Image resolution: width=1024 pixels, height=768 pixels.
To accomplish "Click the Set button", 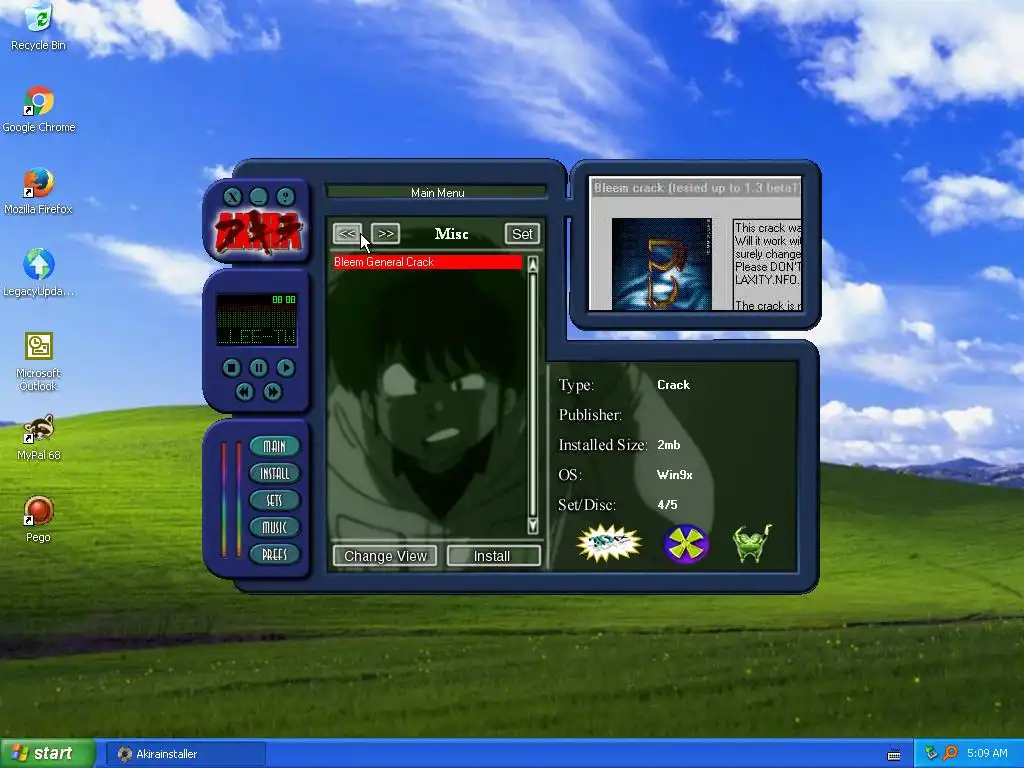I will pos(522,234).
